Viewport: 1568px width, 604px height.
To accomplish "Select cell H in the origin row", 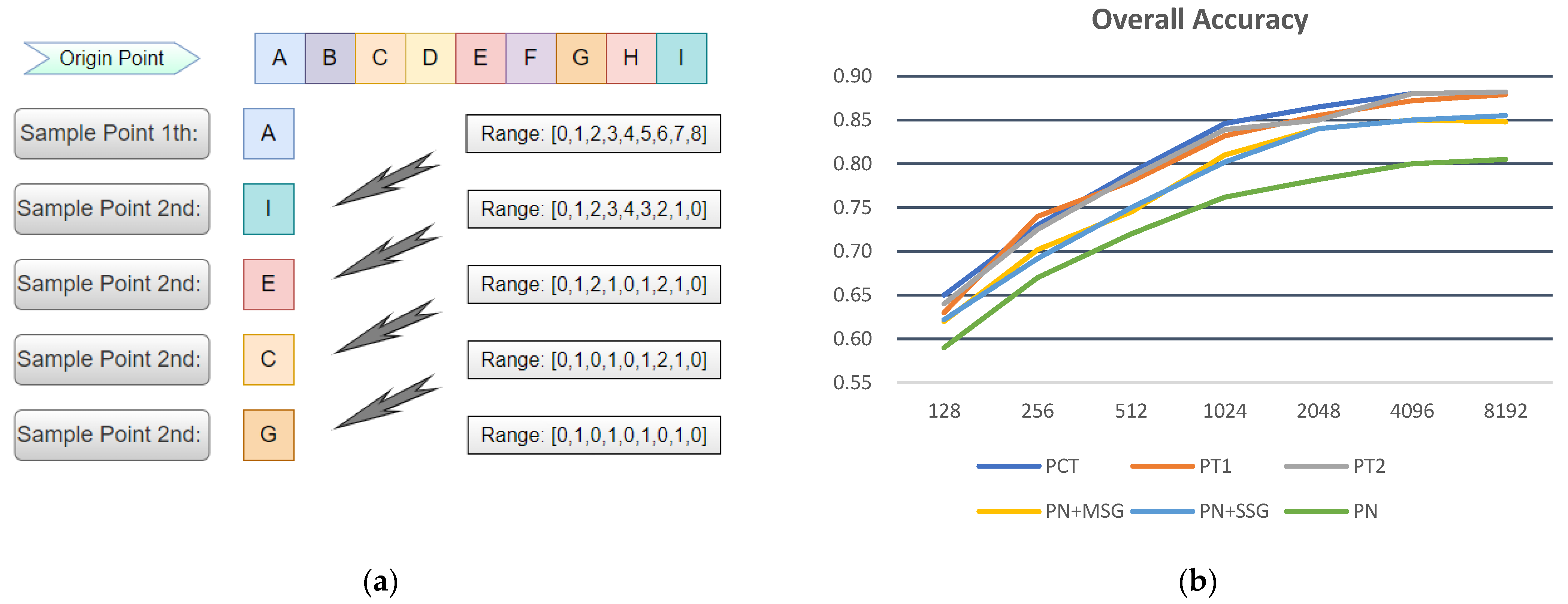I will point(631,58).
